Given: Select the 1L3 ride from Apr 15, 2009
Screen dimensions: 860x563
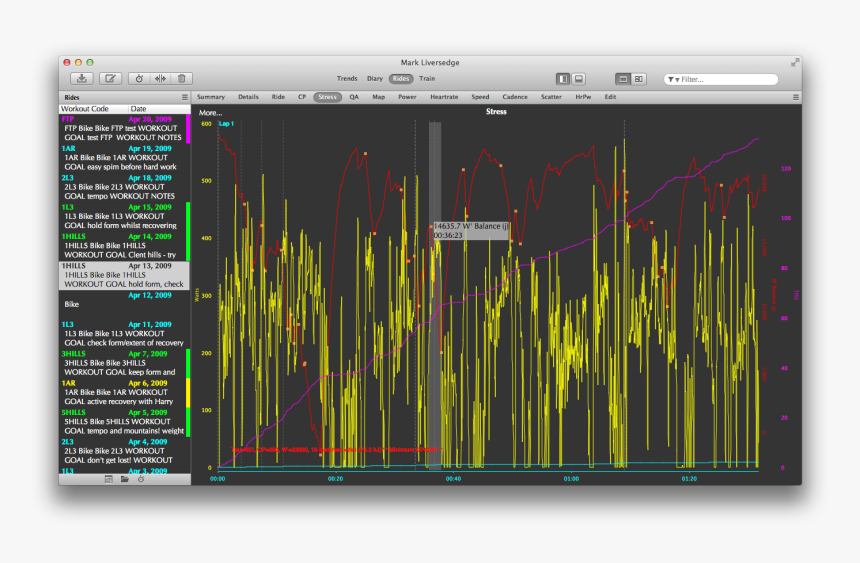Looking at the screenshot, I should pos(125,217).
